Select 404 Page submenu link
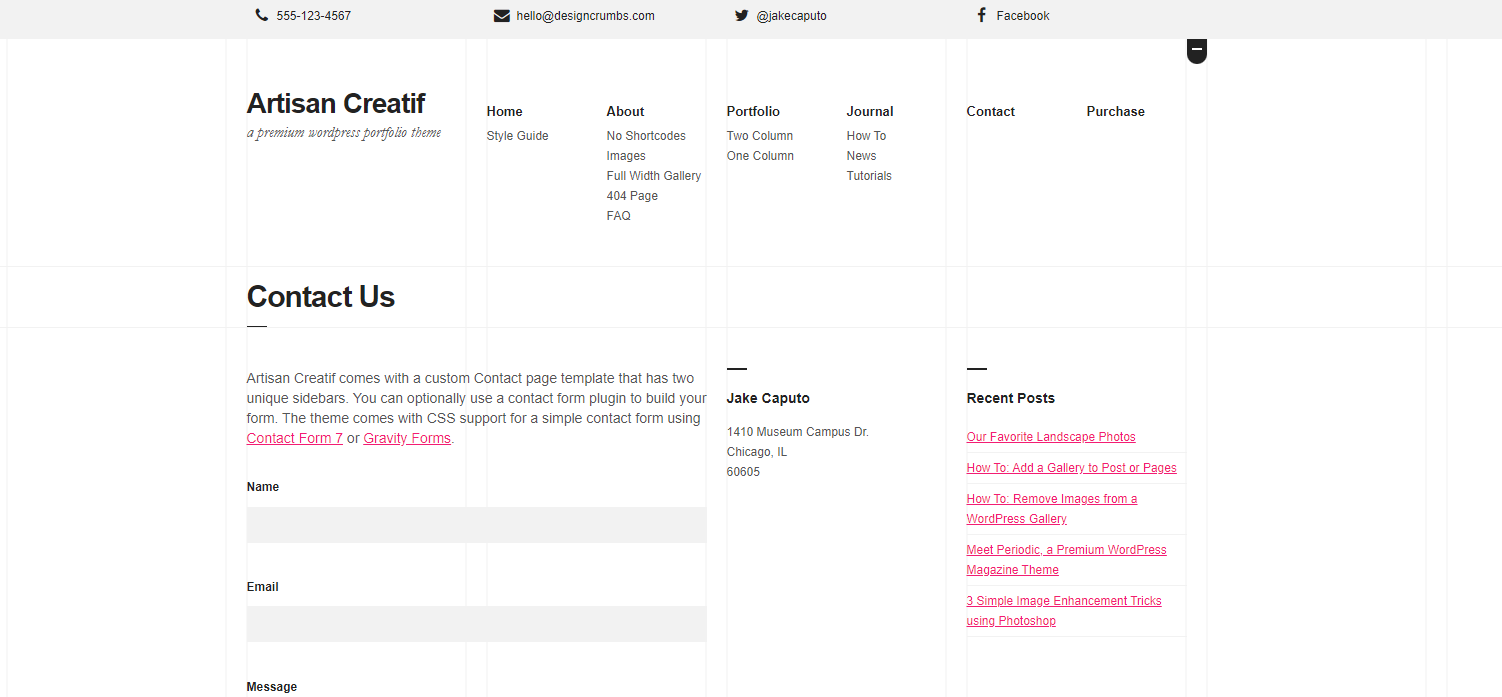 (x=632, y=196)
